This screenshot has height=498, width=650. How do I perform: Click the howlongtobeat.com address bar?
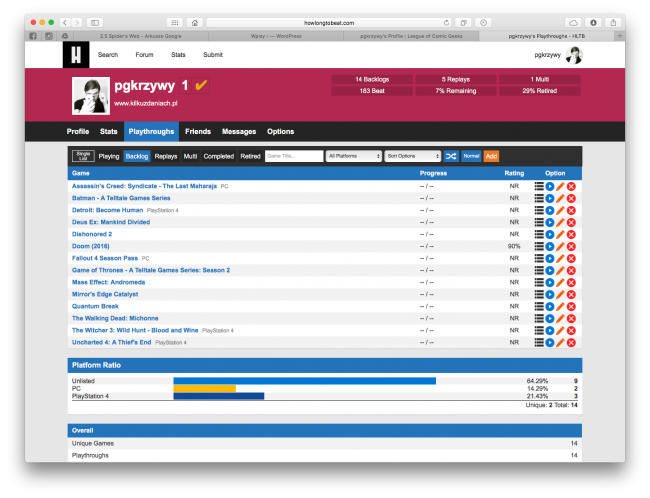(x=329, y=23)
